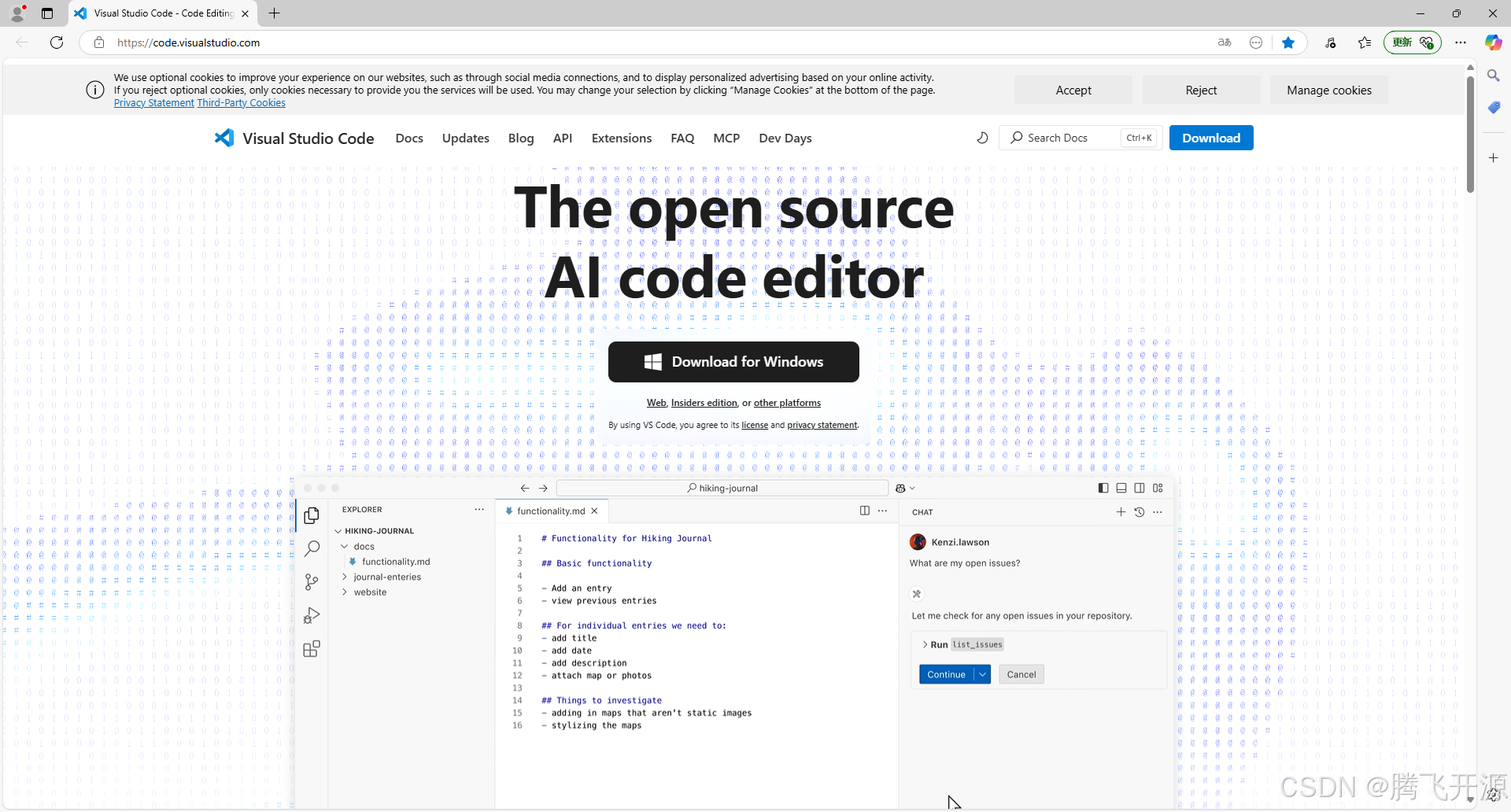Screen dimensions: 1511x812
Task: Click the browser favorites star icon
Action: (x=1288, y=42)
